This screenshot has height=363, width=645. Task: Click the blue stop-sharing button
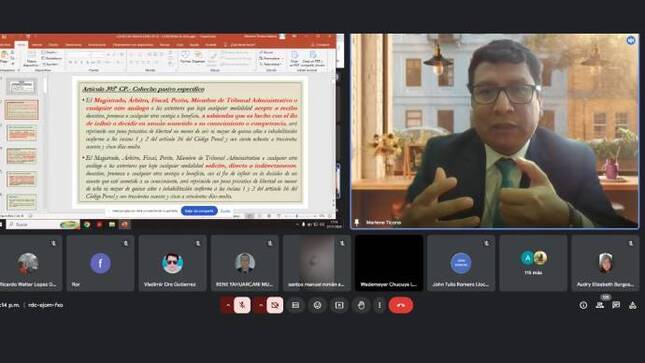(x=200, y=211)
